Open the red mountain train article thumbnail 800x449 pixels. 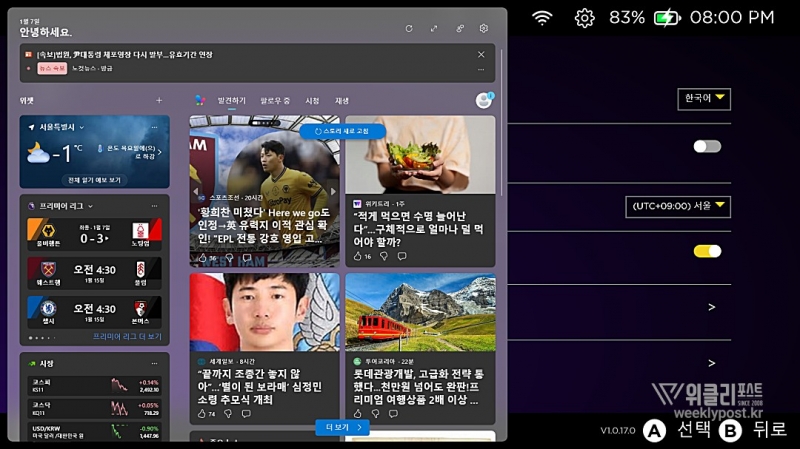(420, 312)
